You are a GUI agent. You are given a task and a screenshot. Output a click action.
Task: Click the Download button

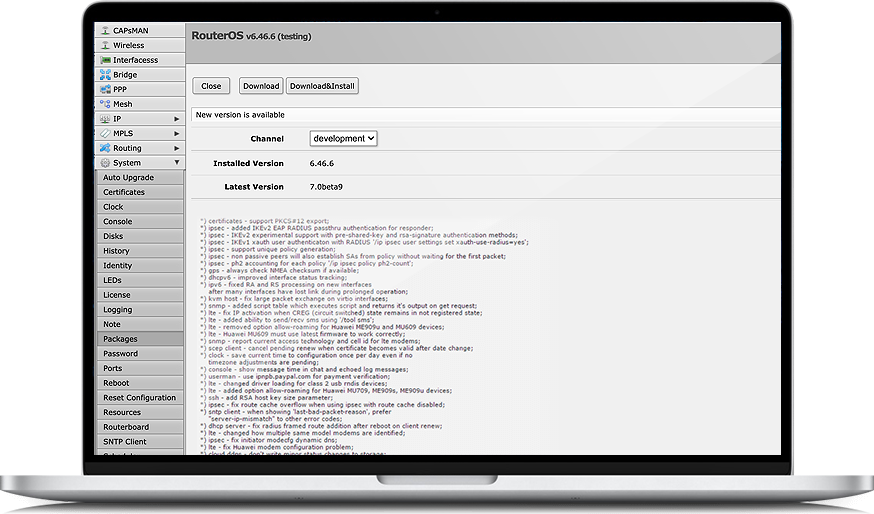(x=261, y=86)
